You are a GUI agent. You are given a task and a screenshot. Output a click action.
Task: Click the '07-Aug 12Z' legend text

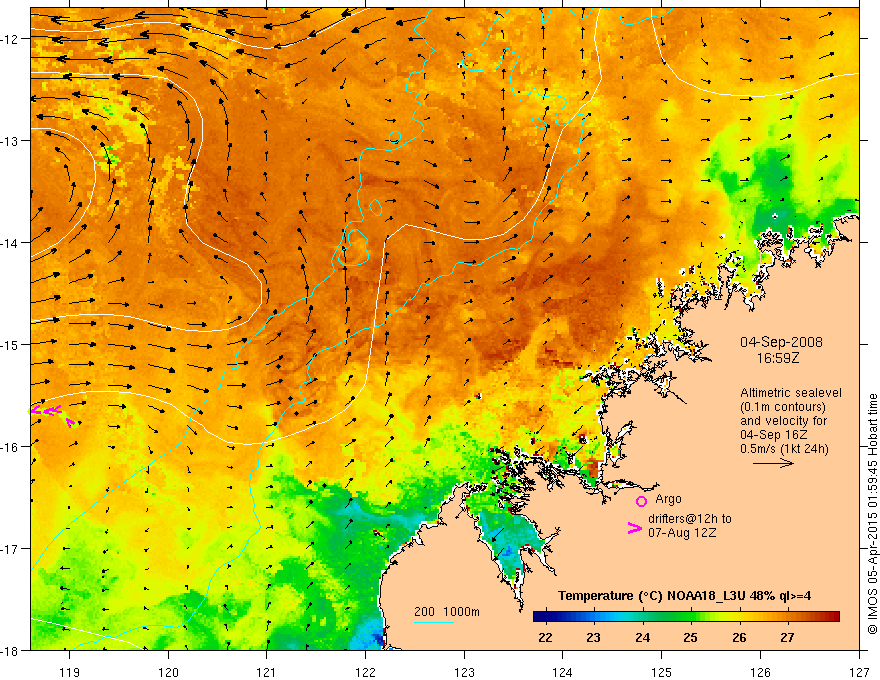[682, 533]
